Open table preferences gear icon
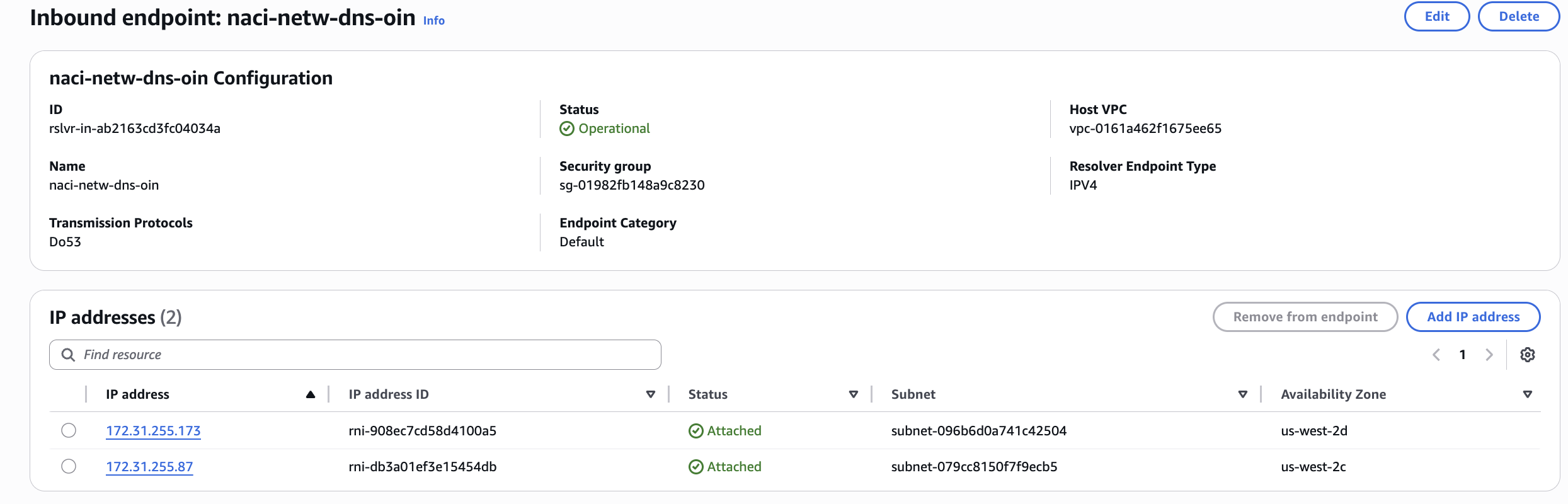 click(x=1527, y=355)
